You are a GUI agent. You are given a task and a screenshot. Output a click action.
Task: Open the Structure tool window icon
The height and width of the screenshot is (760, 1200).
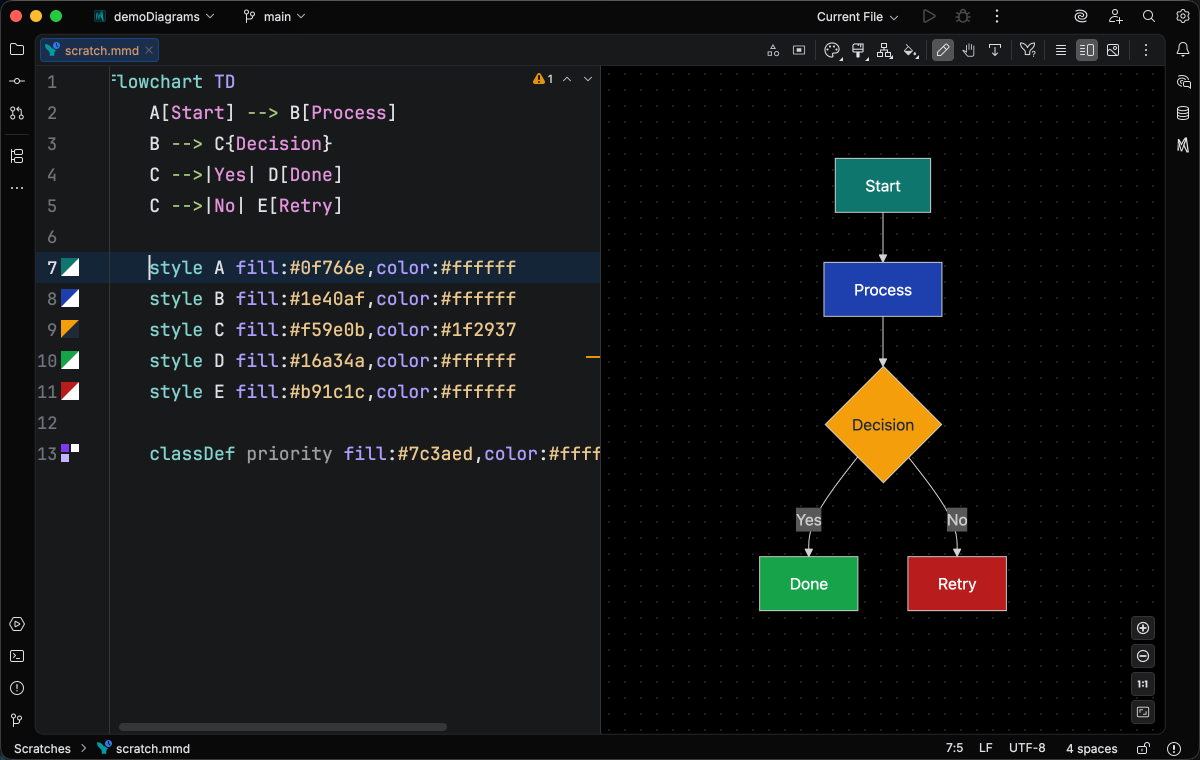tap(16, 156)
